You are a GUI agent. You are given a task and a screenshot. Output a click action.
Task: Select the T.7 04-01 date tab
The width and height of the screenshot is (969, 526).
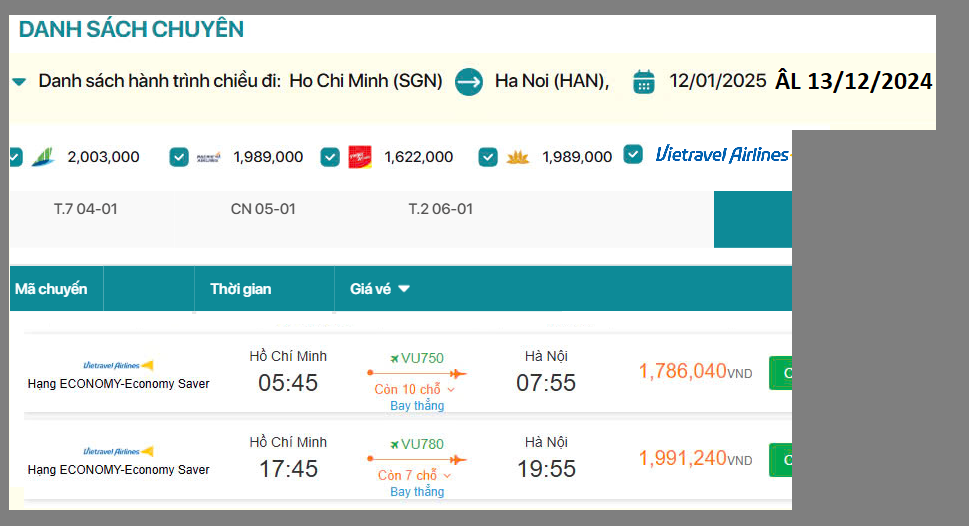tap(86, 209)
